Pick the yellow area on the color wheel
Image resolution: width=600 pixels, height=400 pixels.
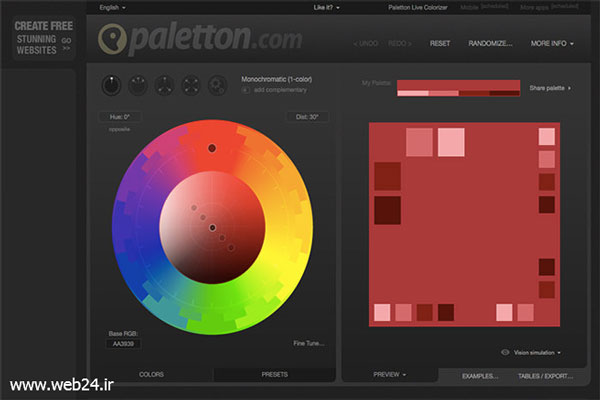(289, 245)
